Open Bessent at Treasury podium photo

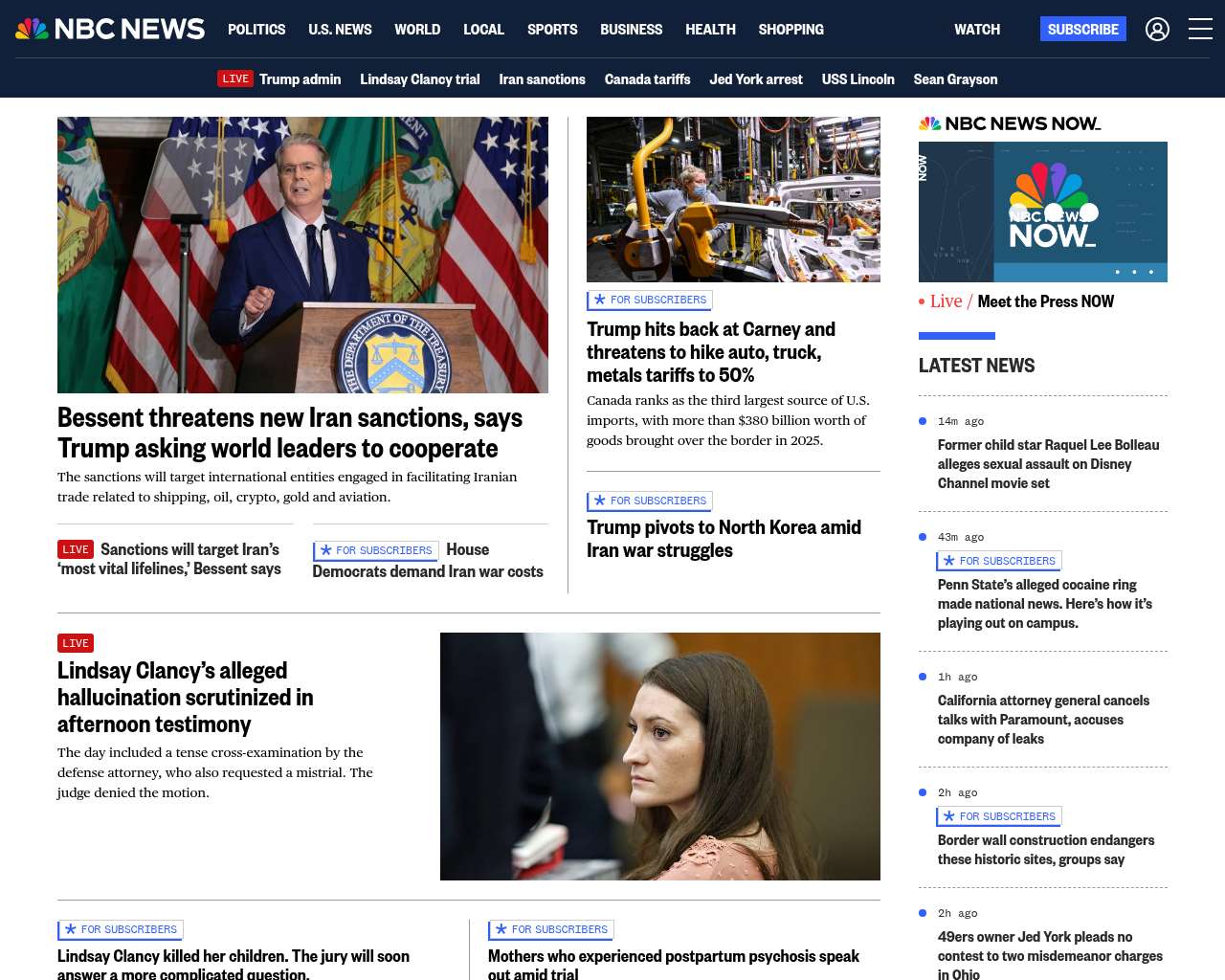pos(302,256)
